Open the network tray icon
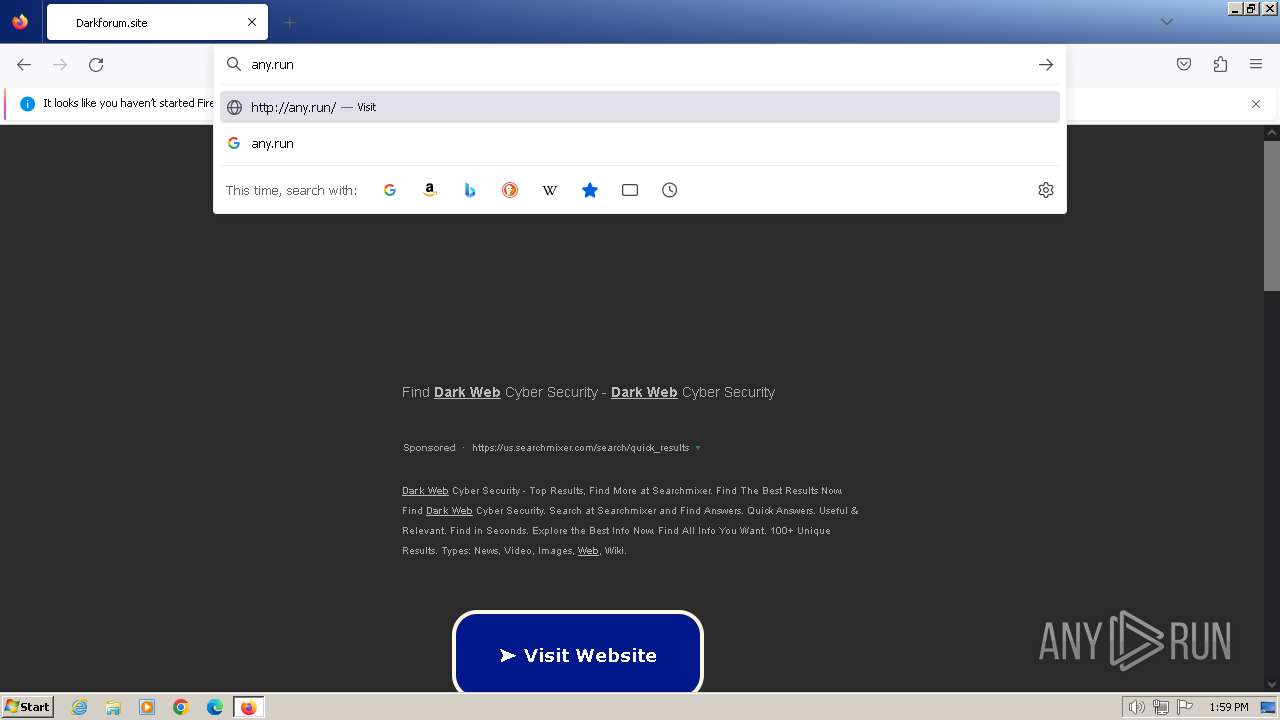Image resolution: width=1280 pixels, height=720 pixels. (1161, 707)
